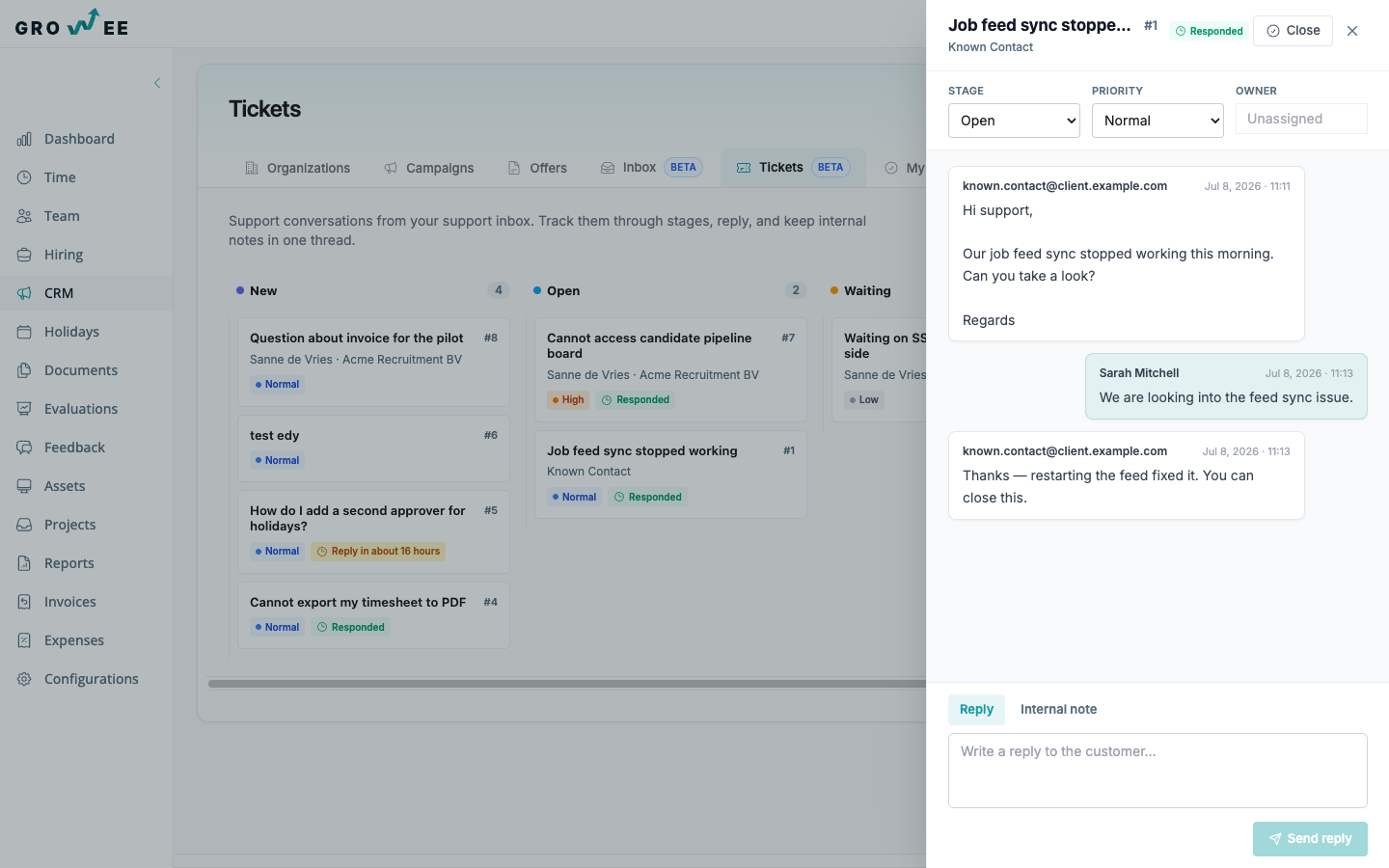Open the Stage dropdown showing Open
Image resolution: width=1389 pixels, height=868 pixels.
pos(1014,121)
